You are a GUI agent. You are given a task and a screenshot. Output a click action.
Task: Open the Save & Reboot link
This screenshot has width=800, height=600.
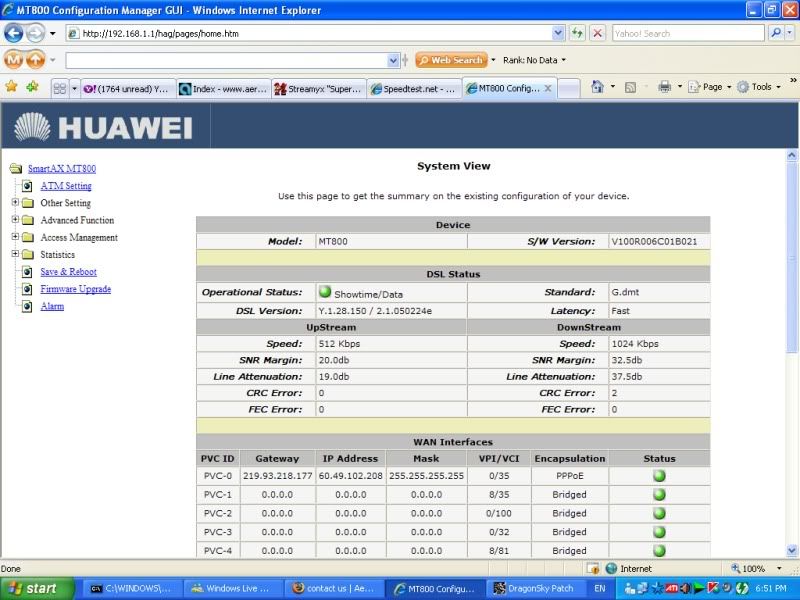(68, 272)
